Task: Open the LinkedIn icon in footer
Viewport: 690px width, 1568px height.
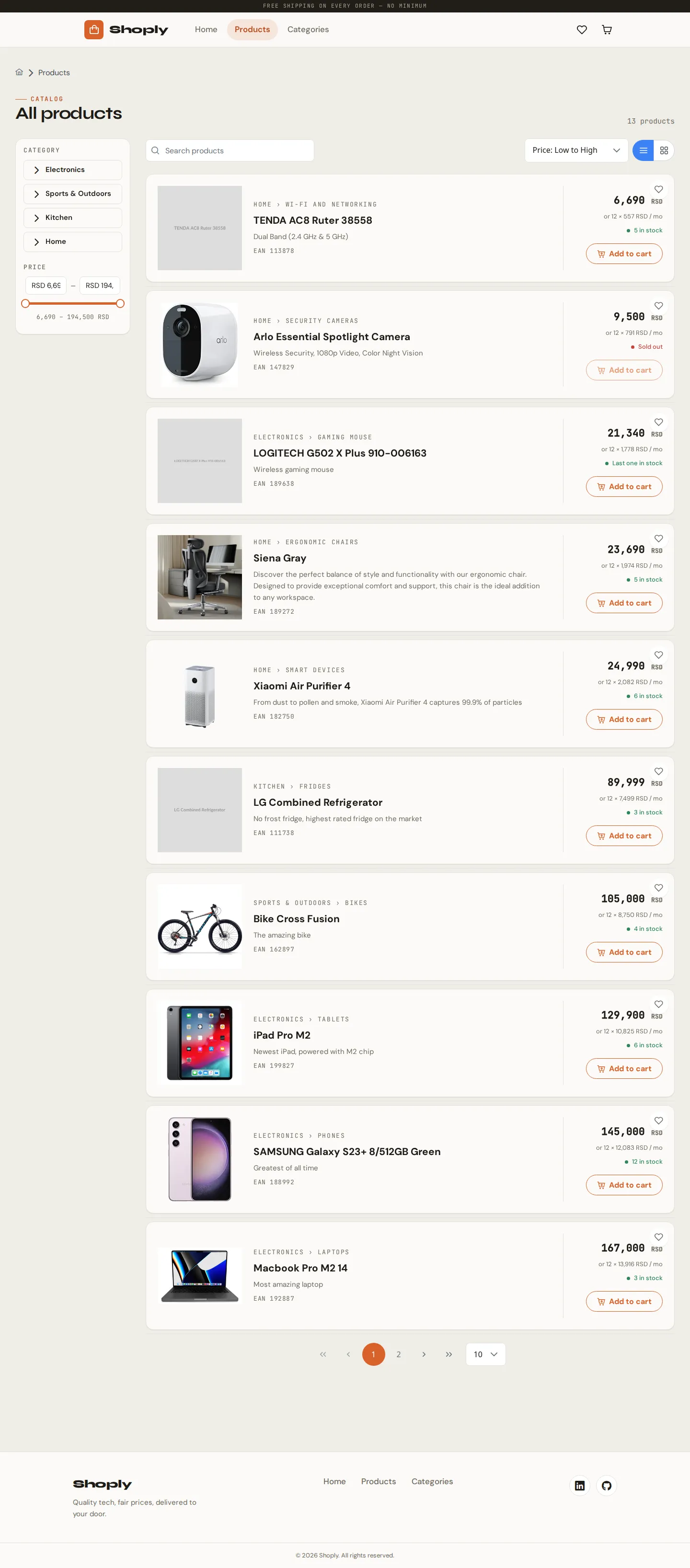Action: 580,1485
